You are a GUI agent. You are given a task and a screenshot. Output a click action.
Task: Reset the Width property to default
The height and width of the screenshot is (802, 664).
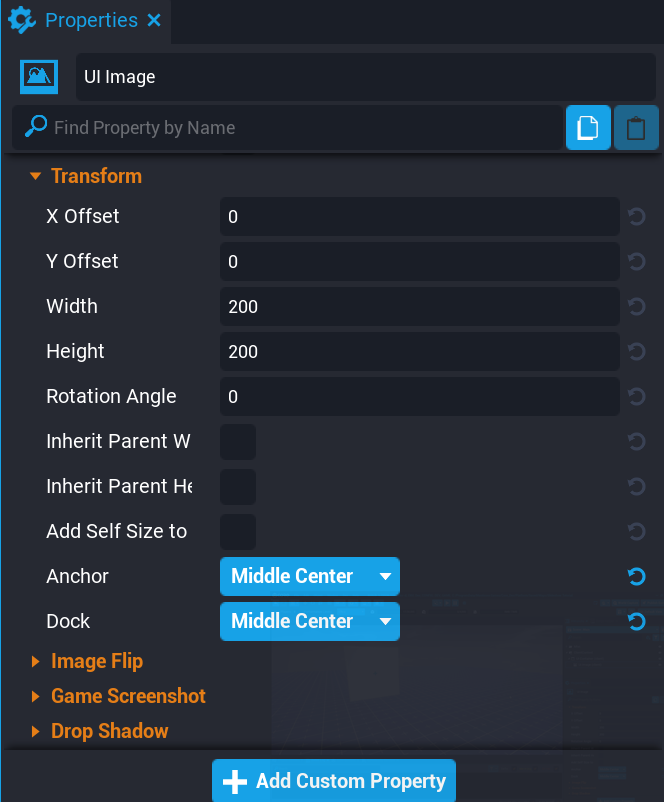(x=636, y=307)
